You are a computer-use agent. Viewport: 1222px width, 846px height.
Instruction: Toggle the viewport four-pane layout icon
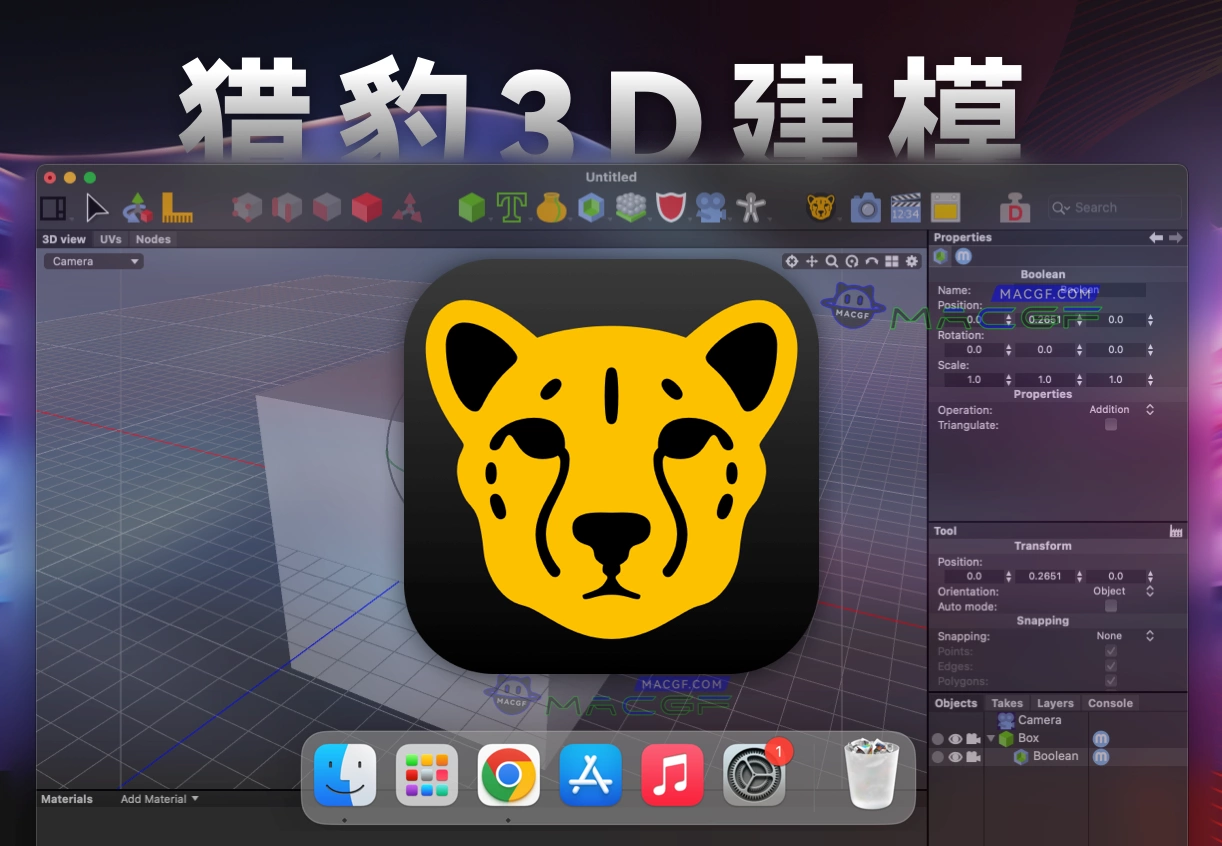click(x=892, y=261)
